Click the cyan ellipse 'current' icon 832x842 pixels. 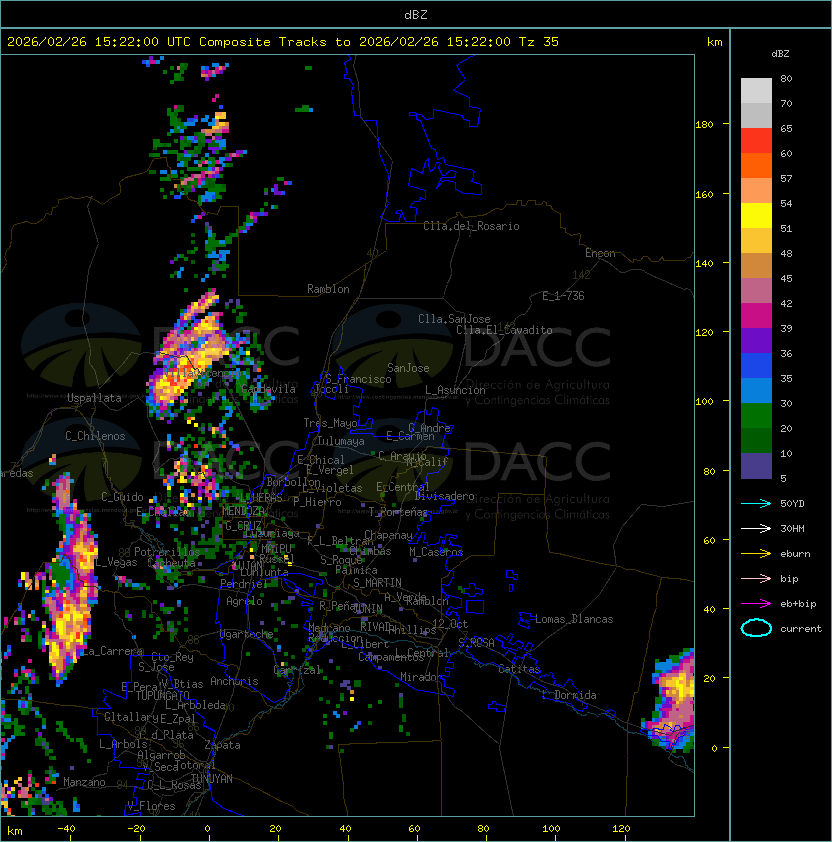(756, 628)
